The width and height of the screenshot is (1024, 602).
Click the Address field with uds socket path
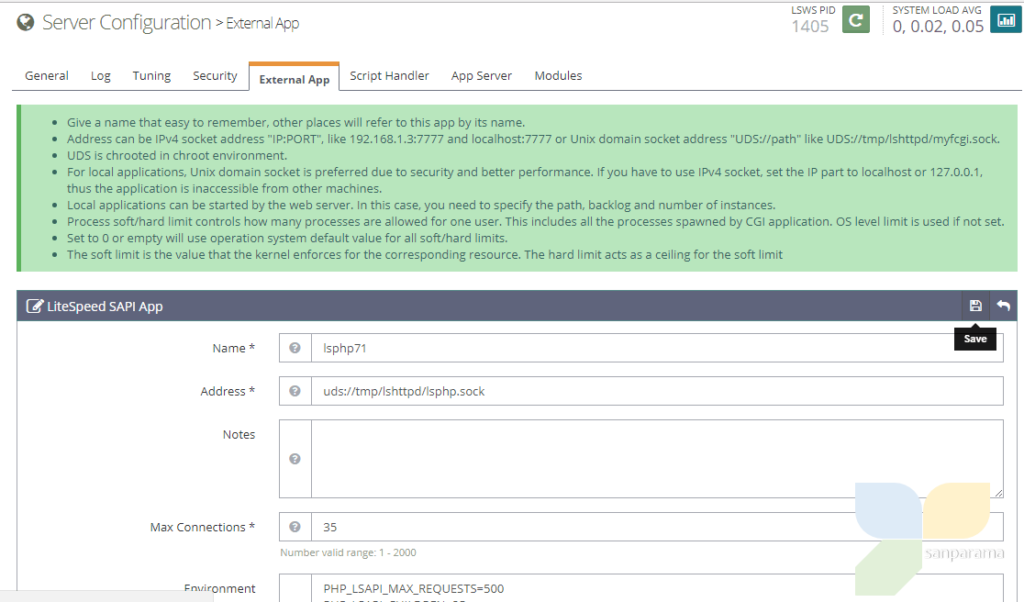pos(655,391)
